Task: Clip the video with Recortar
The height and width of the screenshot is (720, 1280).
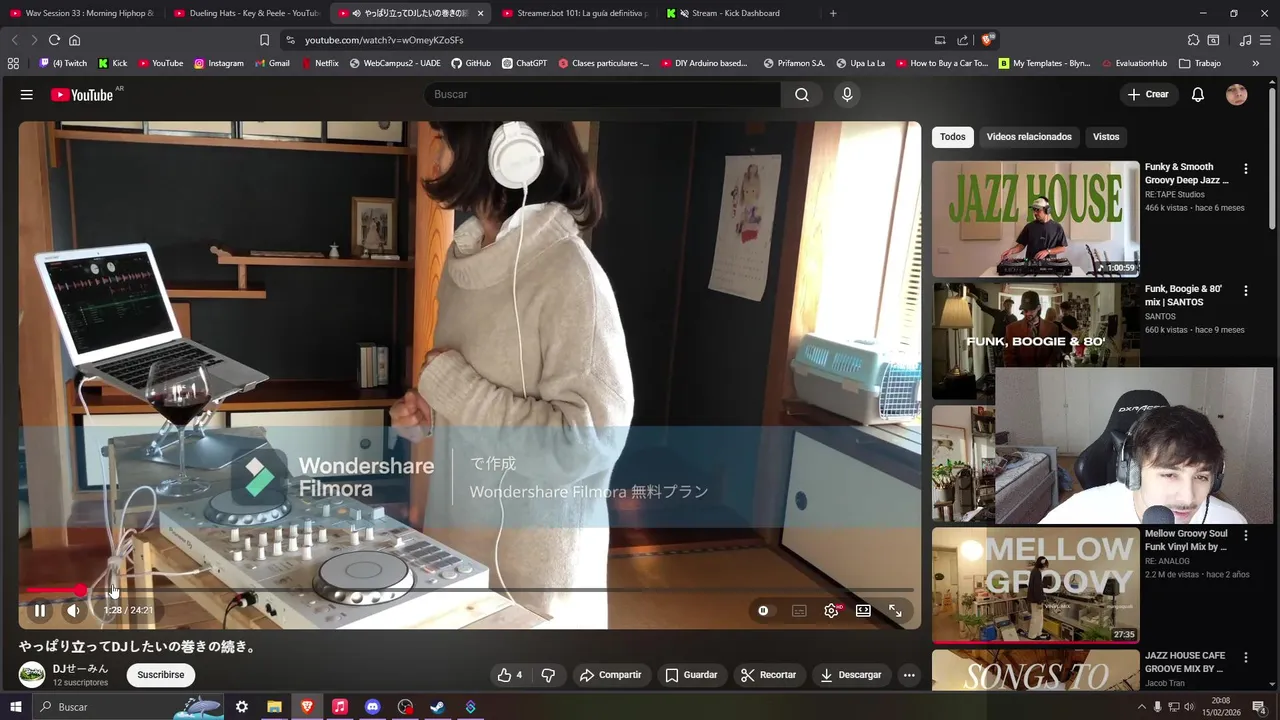Action: tap(768, 675)
